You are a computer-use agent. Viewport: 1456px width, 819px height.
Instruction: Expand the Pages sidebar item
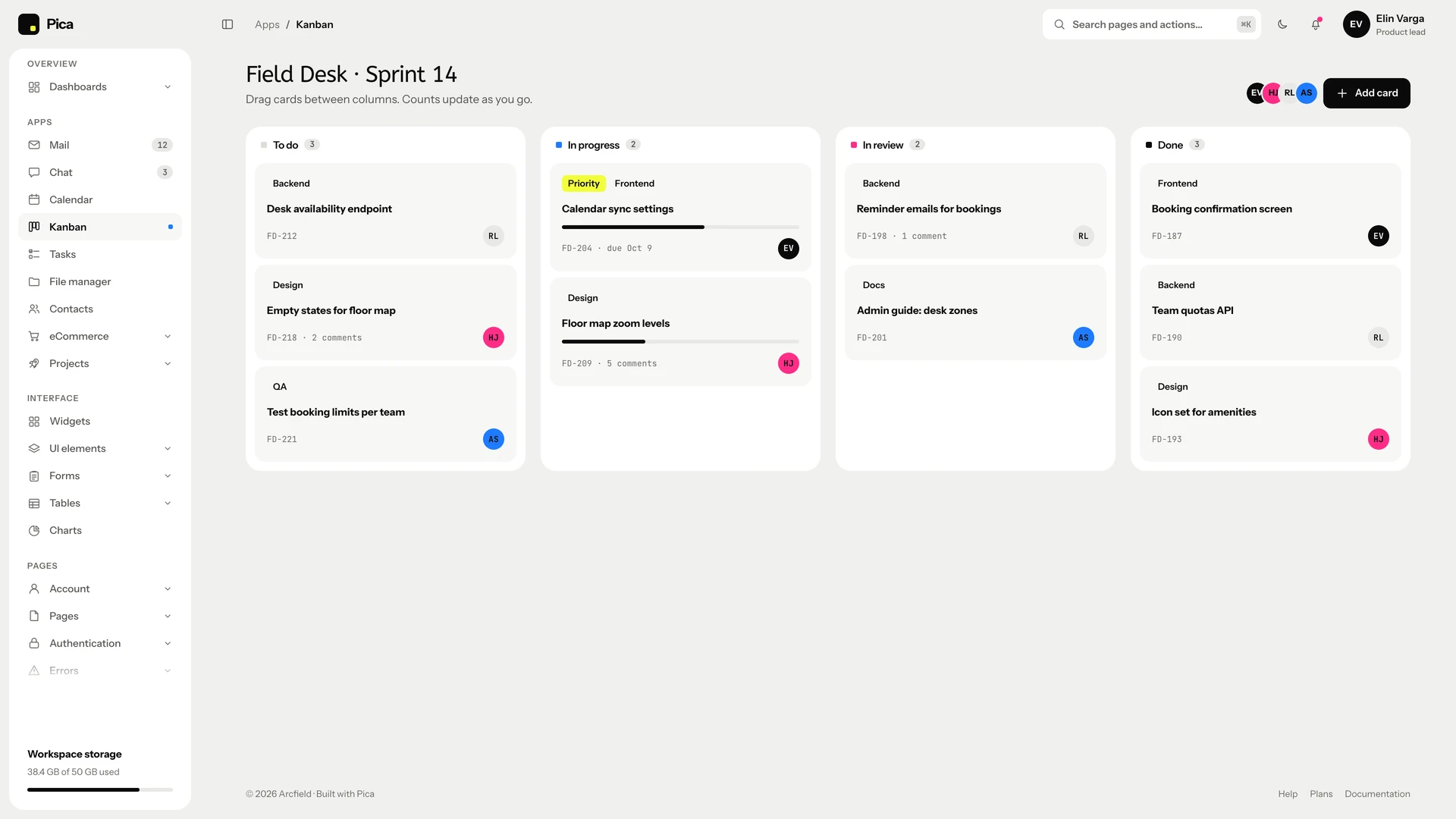pyautogui.click(x=100, y=616)
